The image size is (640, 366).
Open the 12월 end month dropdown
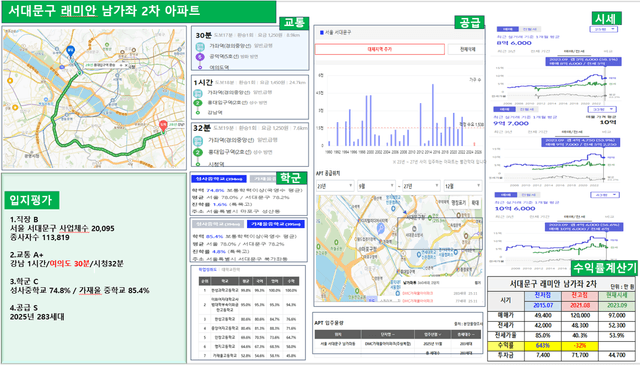point(463,186)
